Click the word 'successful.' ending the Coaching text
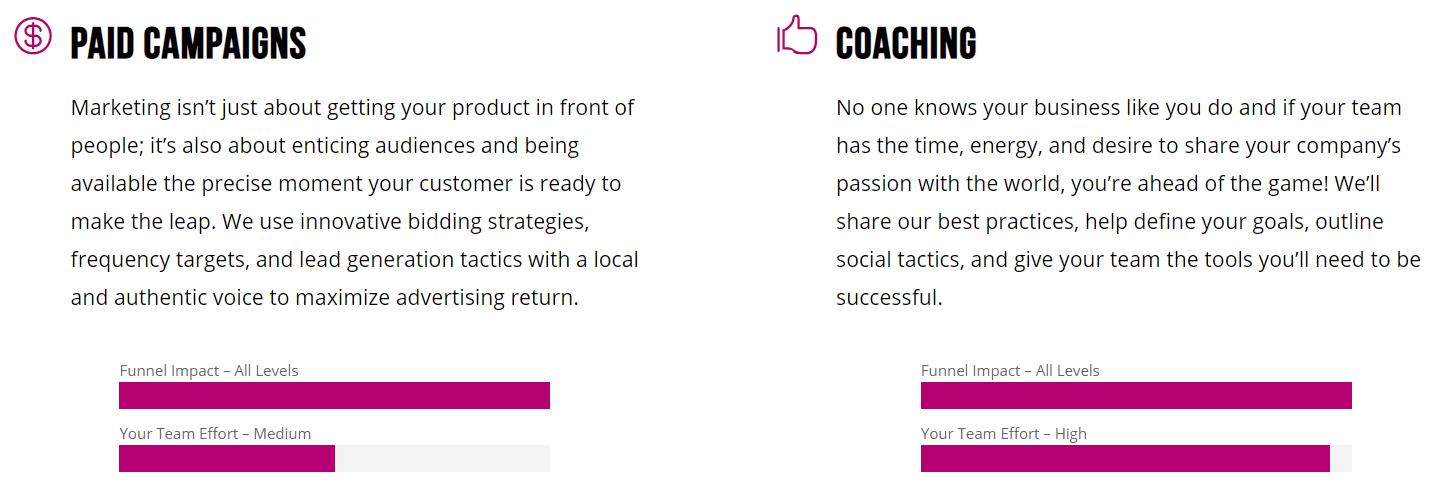 pos(889,298)
